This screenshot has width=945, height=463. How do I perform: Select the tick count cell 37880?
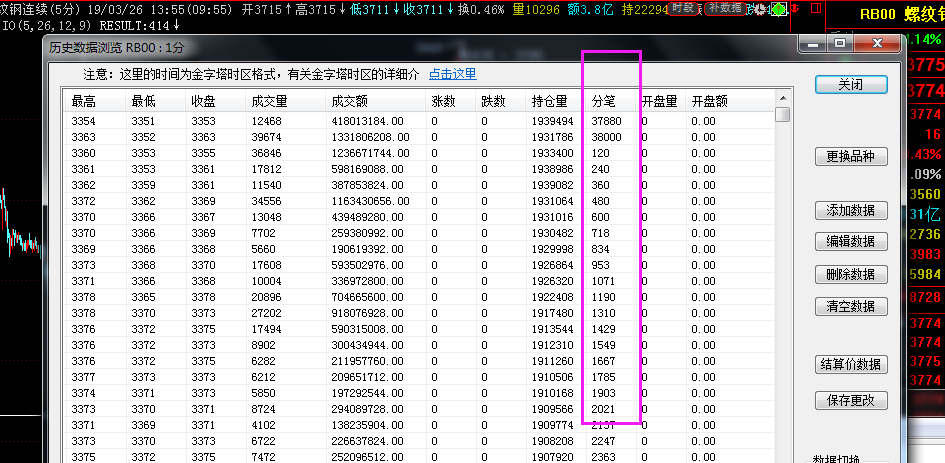click(606, 121)
